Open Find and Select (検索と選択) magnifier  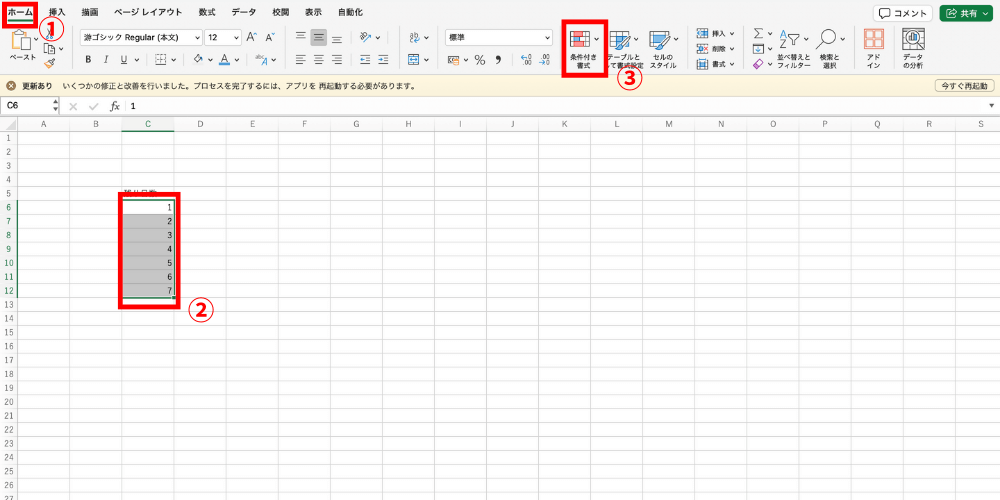(x=830, y=49)
